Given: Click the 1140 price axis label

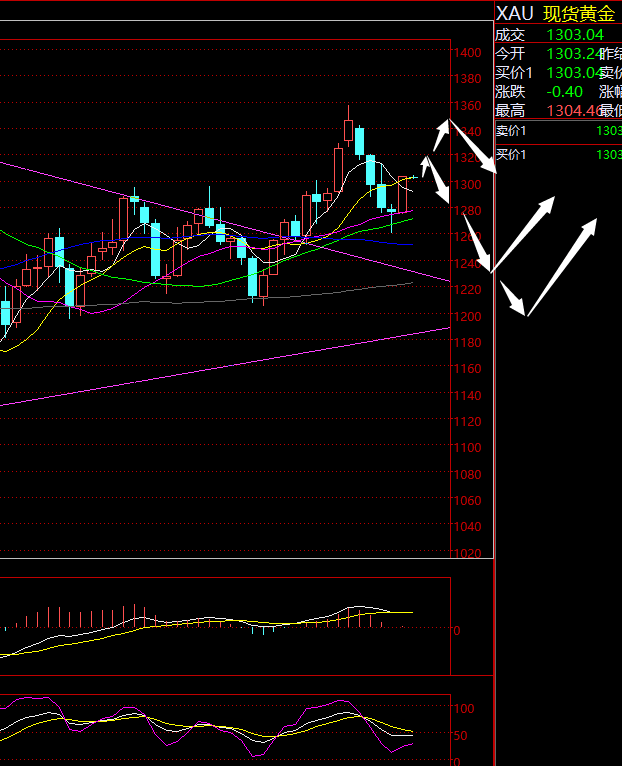Looking at the screenshot, I should pyautogui.click(x=468, y=395).
